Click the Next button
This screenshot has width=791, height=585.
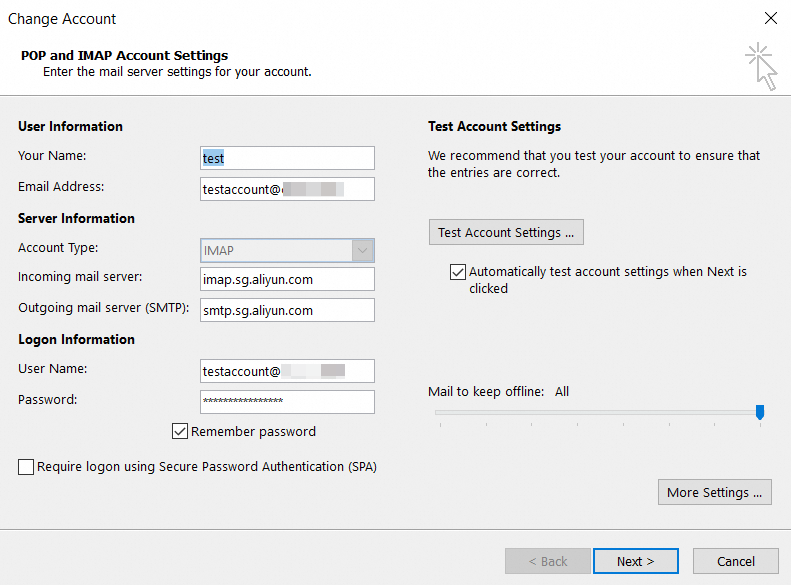(x=635, y=561)
